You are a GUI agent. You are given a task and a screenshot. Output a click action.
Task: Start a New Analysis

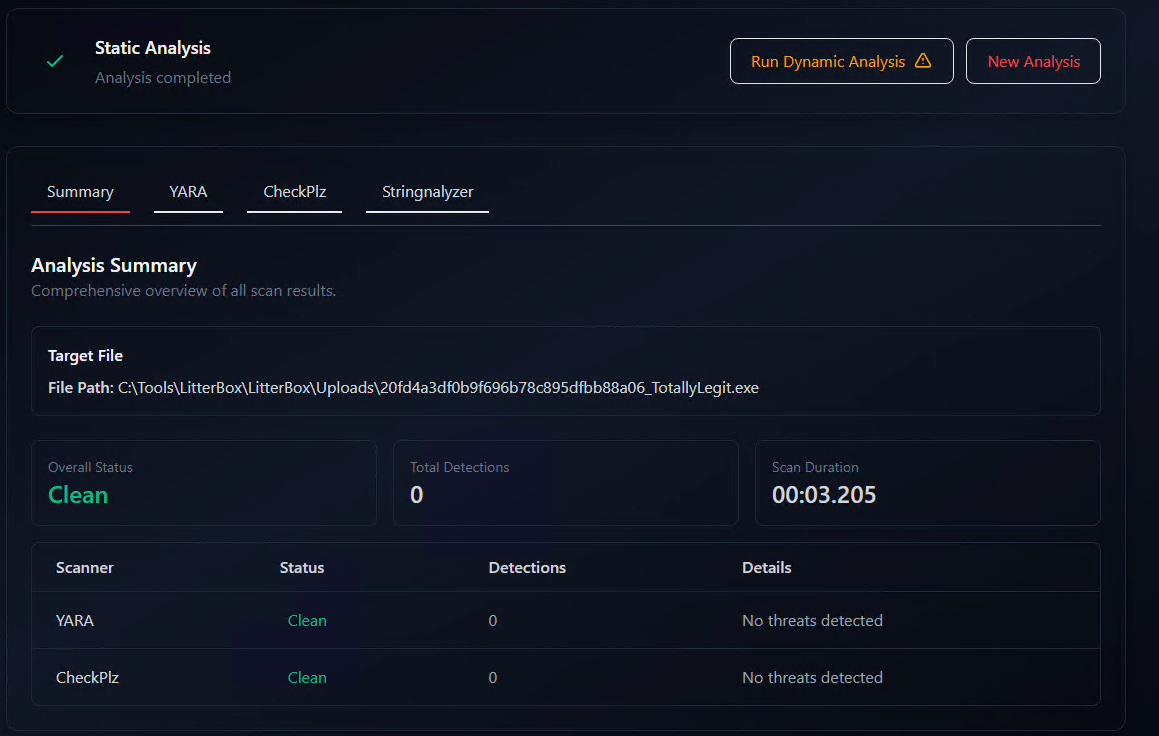pyautogui.click(x=1033, y=62)
